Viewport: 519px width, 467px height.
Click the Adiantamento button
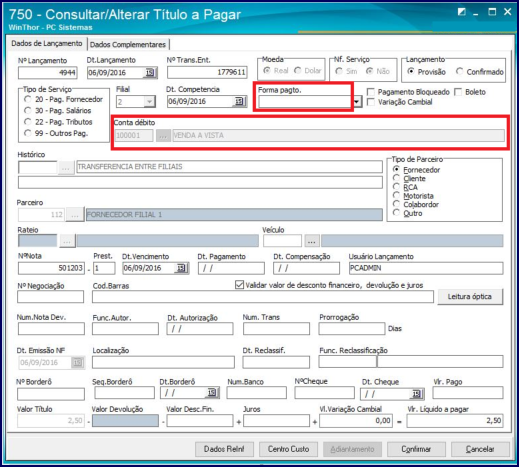352,449
